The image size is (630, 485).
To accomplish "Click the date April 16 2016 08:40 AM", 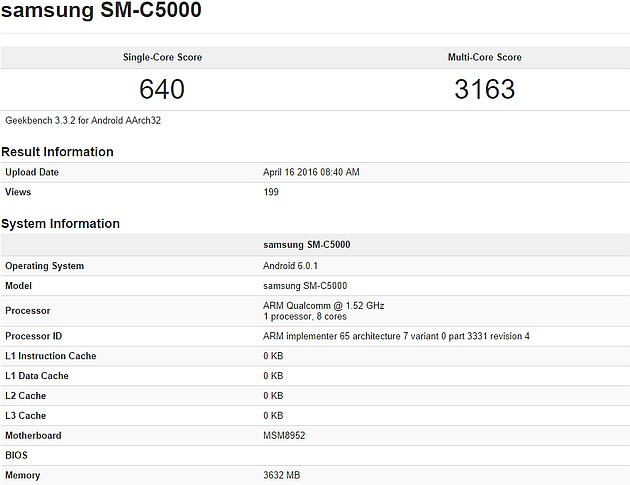I will tap(311, 172).
